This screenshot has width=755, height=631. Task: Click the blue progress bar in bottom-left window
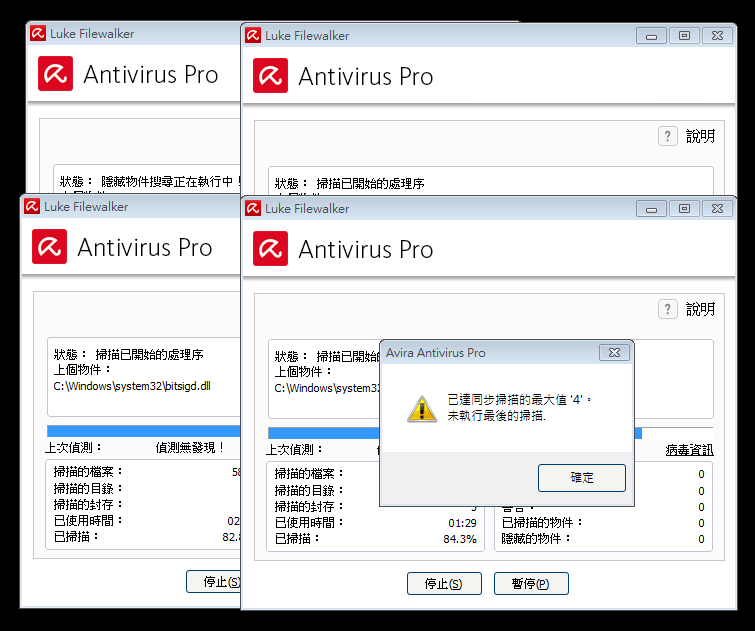pos(140,429)
